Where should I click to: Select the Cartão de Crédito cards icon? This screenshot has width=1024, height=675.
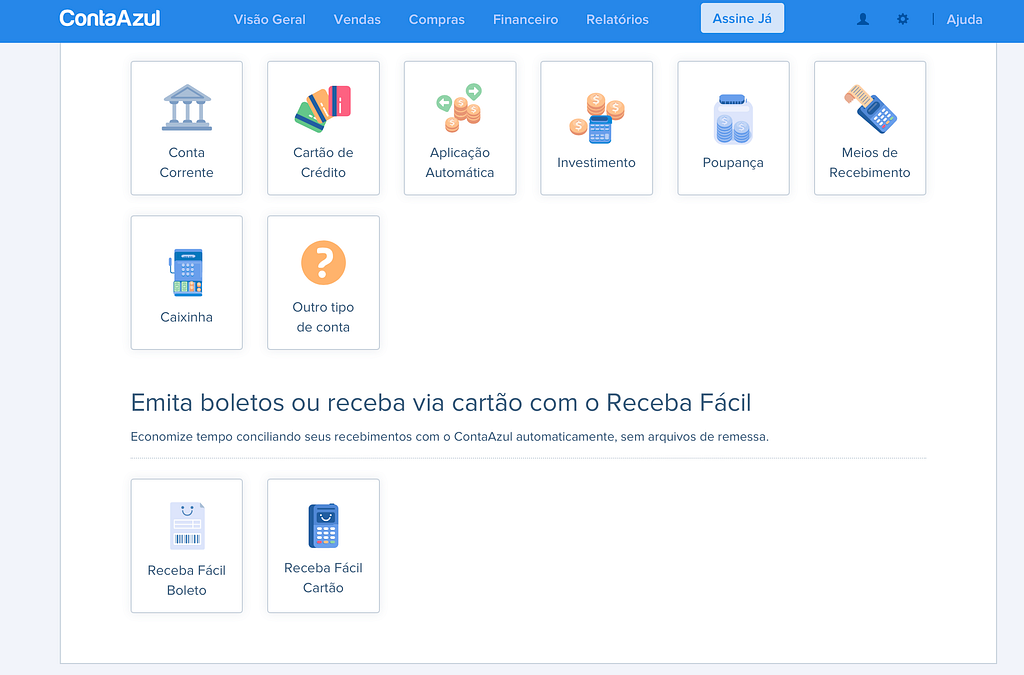coord(323,108)
